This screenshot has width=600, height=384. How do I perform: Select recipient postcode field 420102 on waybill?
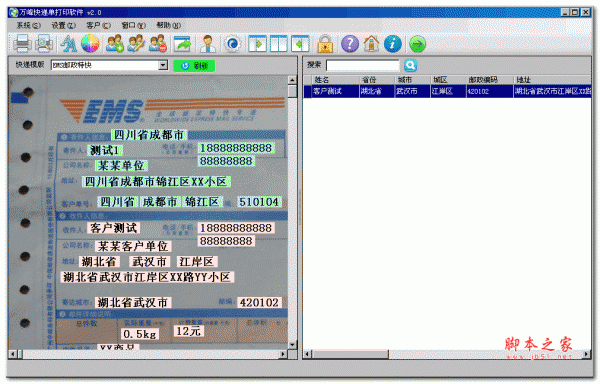click(259, 303)
